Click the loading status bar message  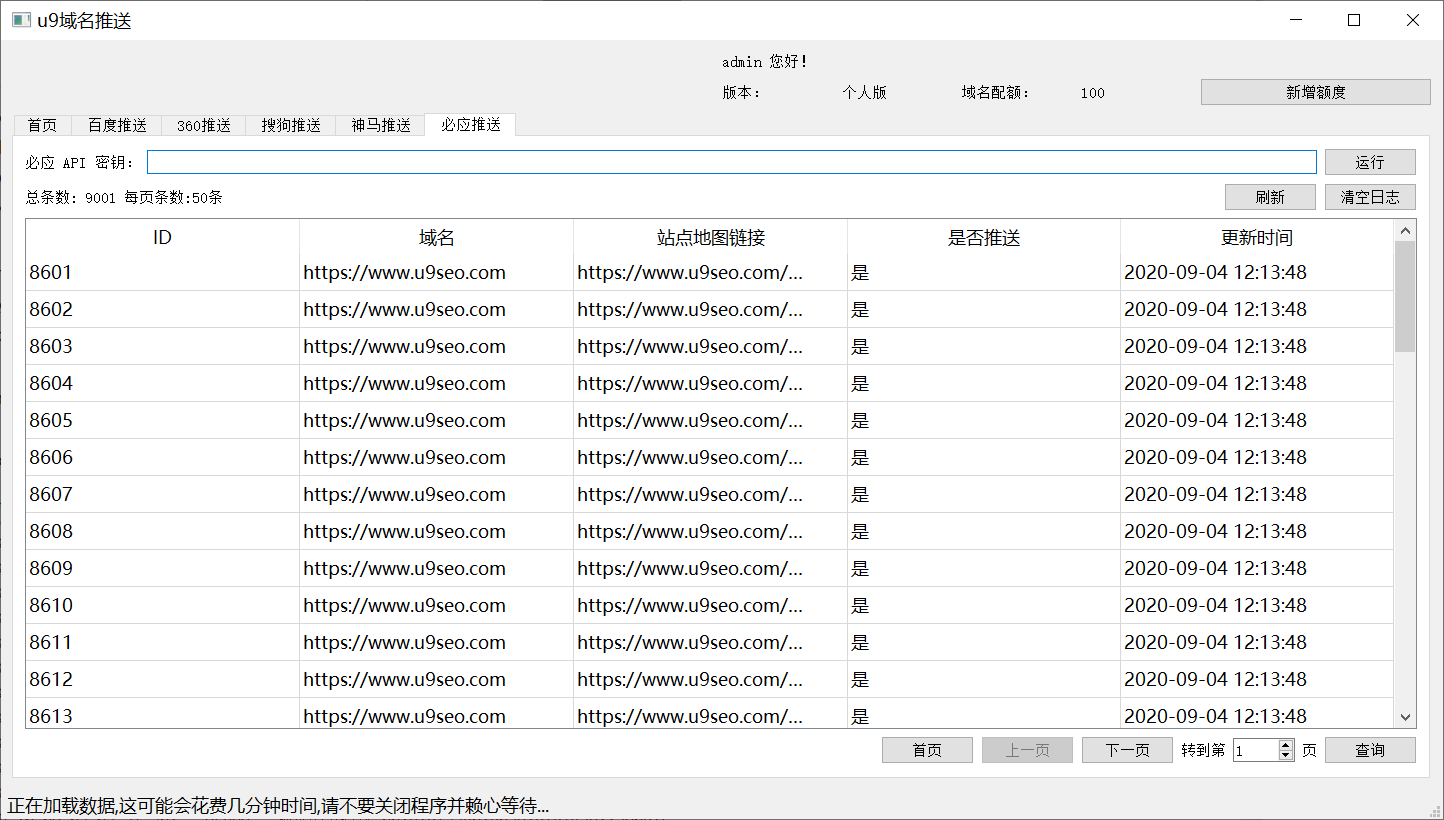point(278,806)
